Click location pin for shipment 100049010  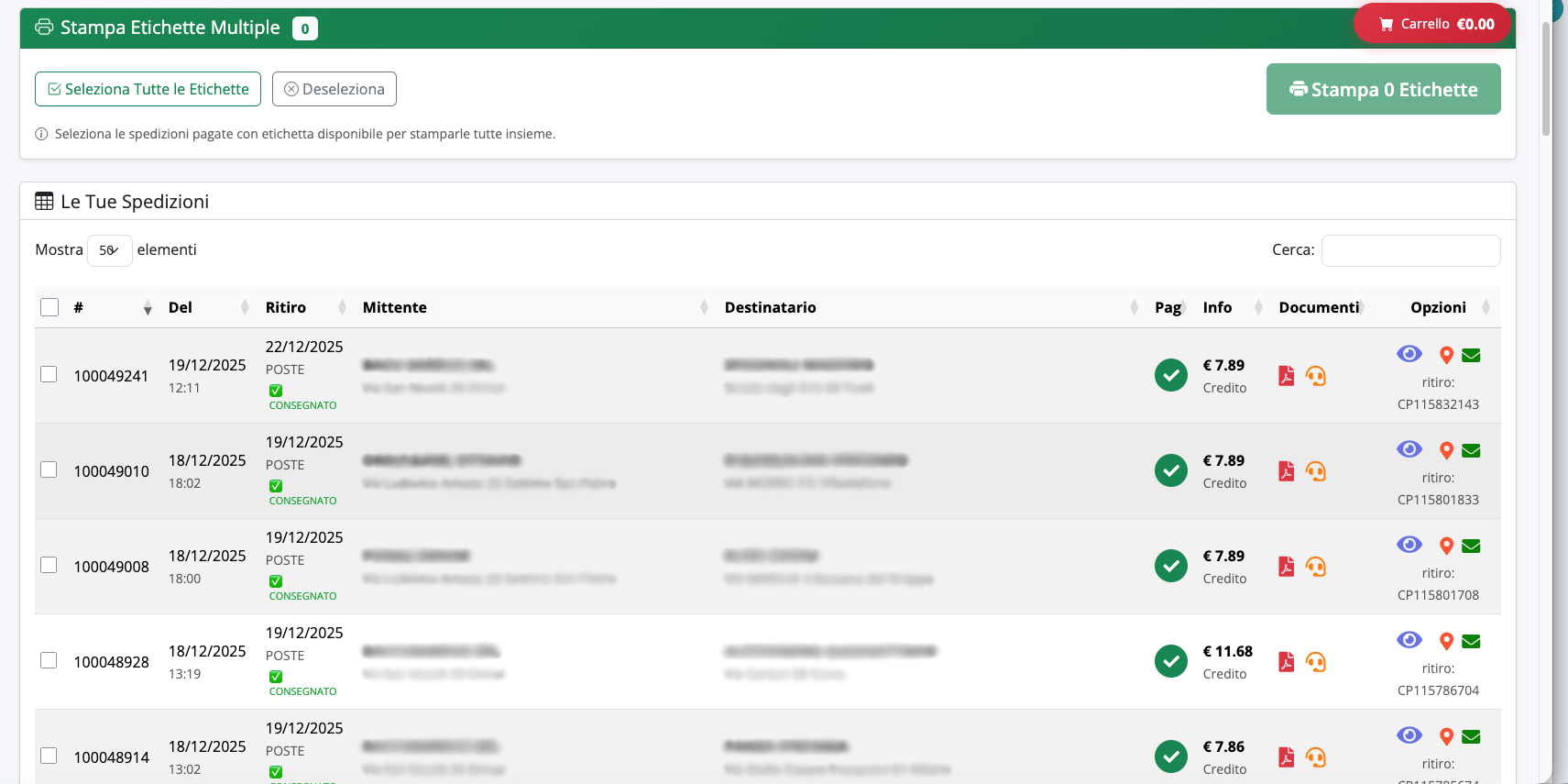1447,451
